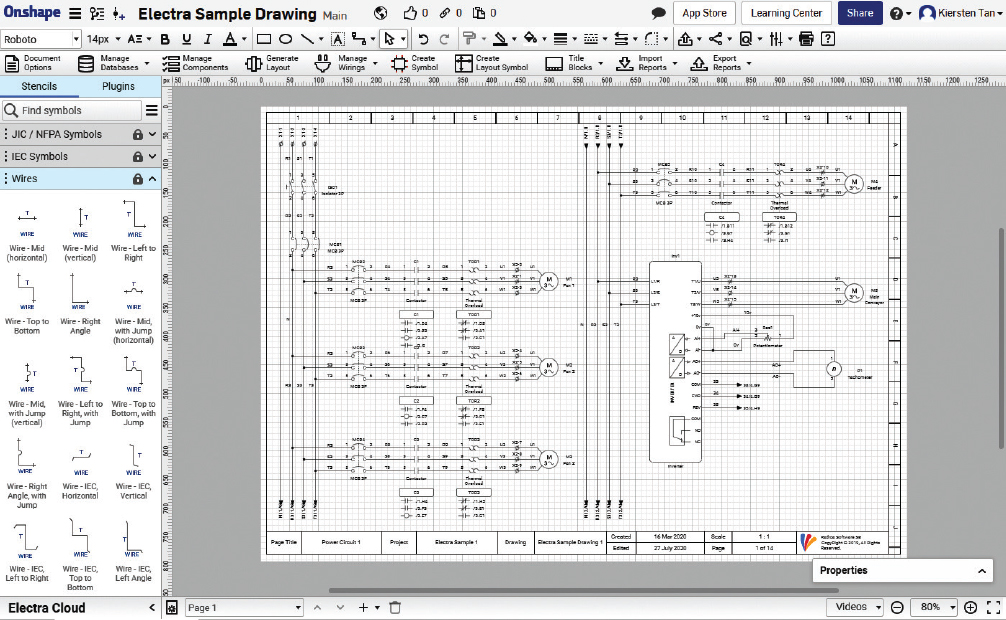Delete current page with trash icon
The height and width of the screenshot is (620, 1006).
pos(395,607)
